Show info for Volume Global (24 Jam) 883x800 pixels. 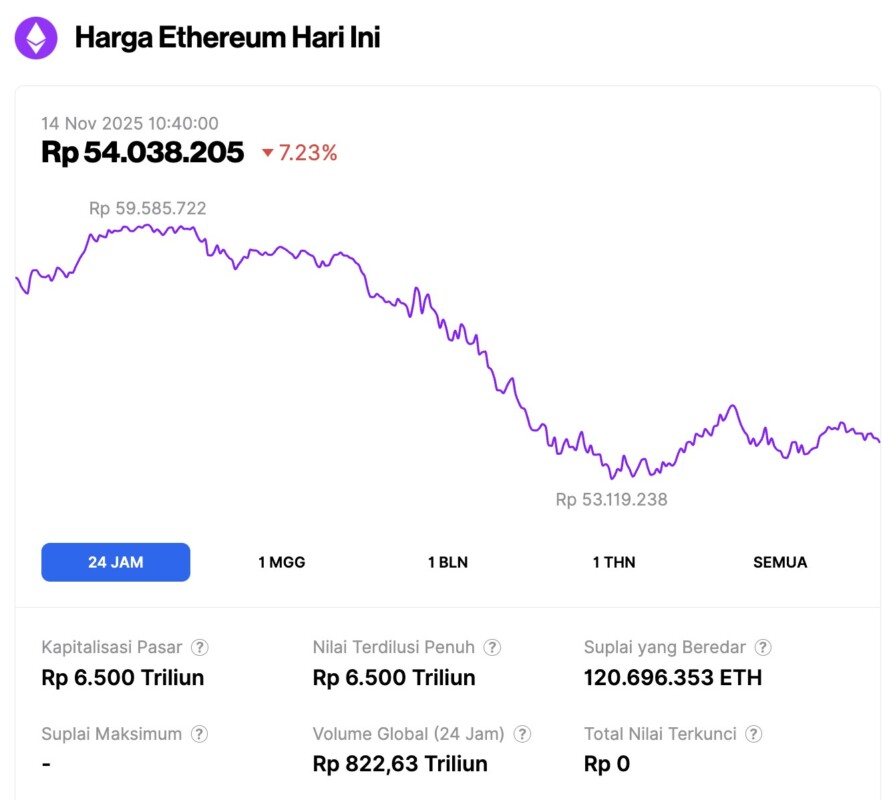522,735
